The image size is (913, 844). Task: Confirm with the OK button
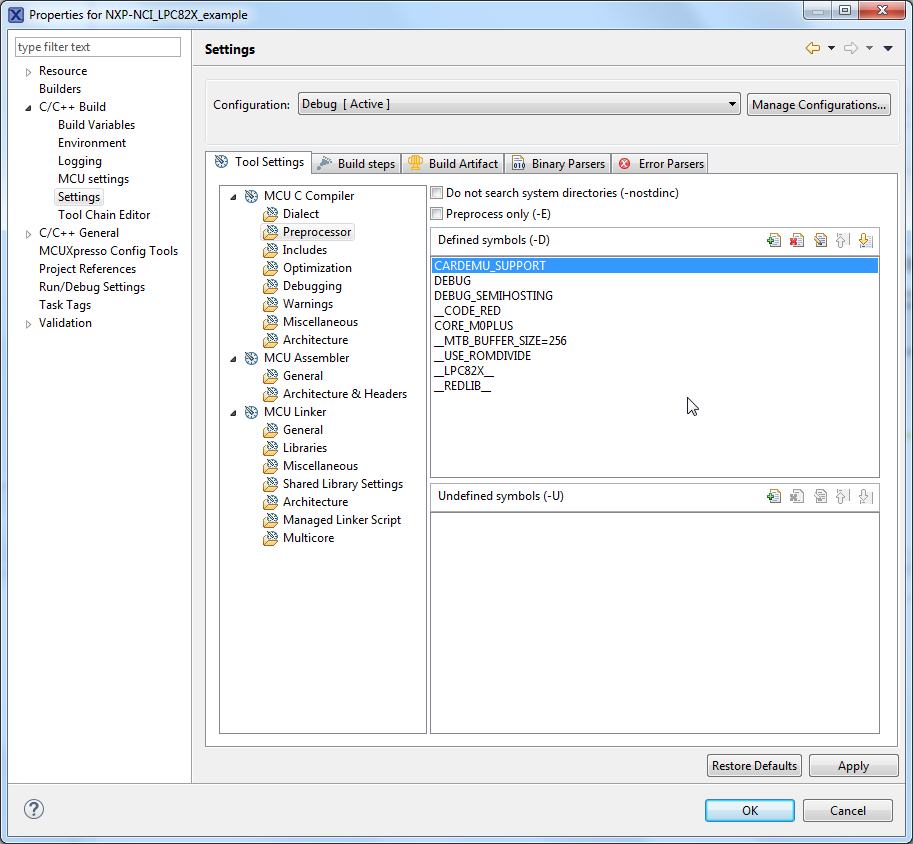click(749, 810)
